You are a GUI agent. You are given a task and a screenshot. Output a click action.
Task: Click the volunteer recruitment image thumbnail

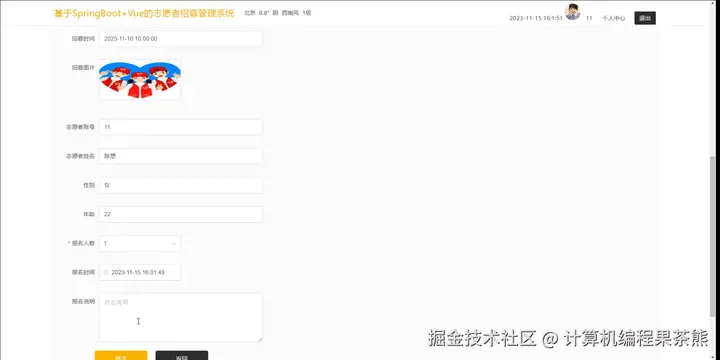(x=140, y=79)
